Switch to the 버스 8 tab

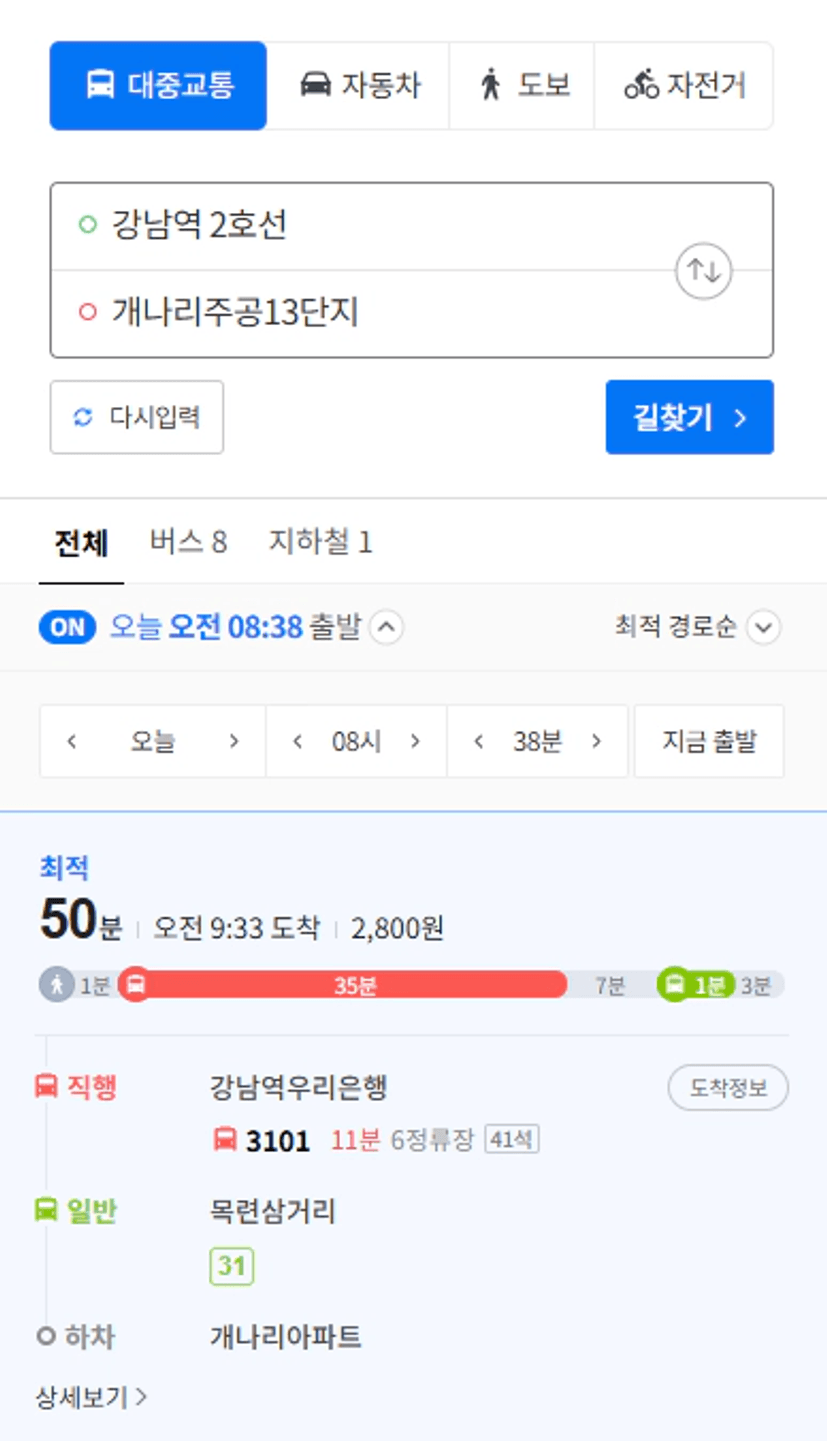pyautogui.click(x=188, y=542)
